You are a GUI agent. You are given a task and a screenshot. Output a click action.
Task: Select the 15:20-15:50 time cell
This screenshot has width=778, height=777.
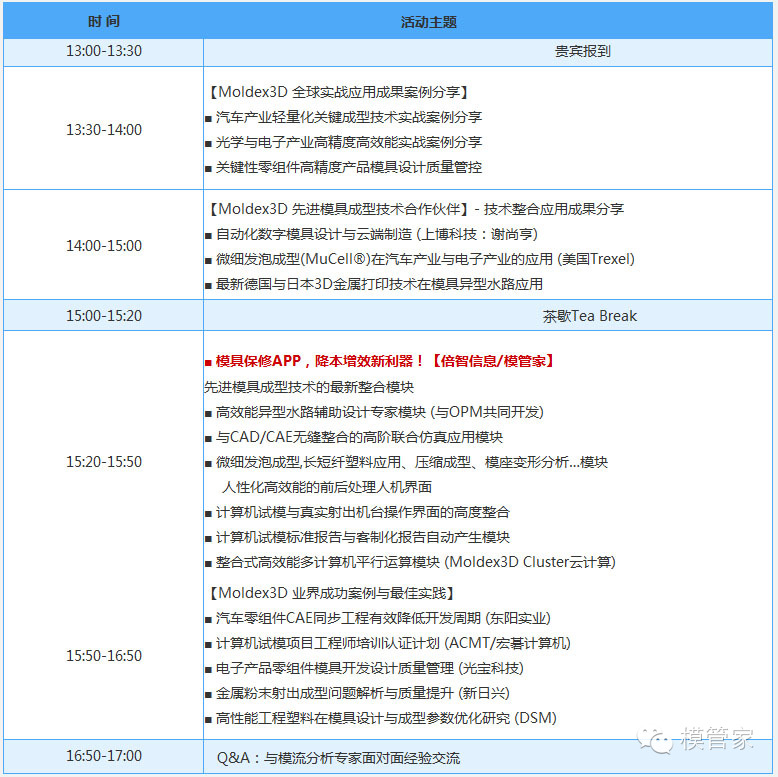click(104, 461)
